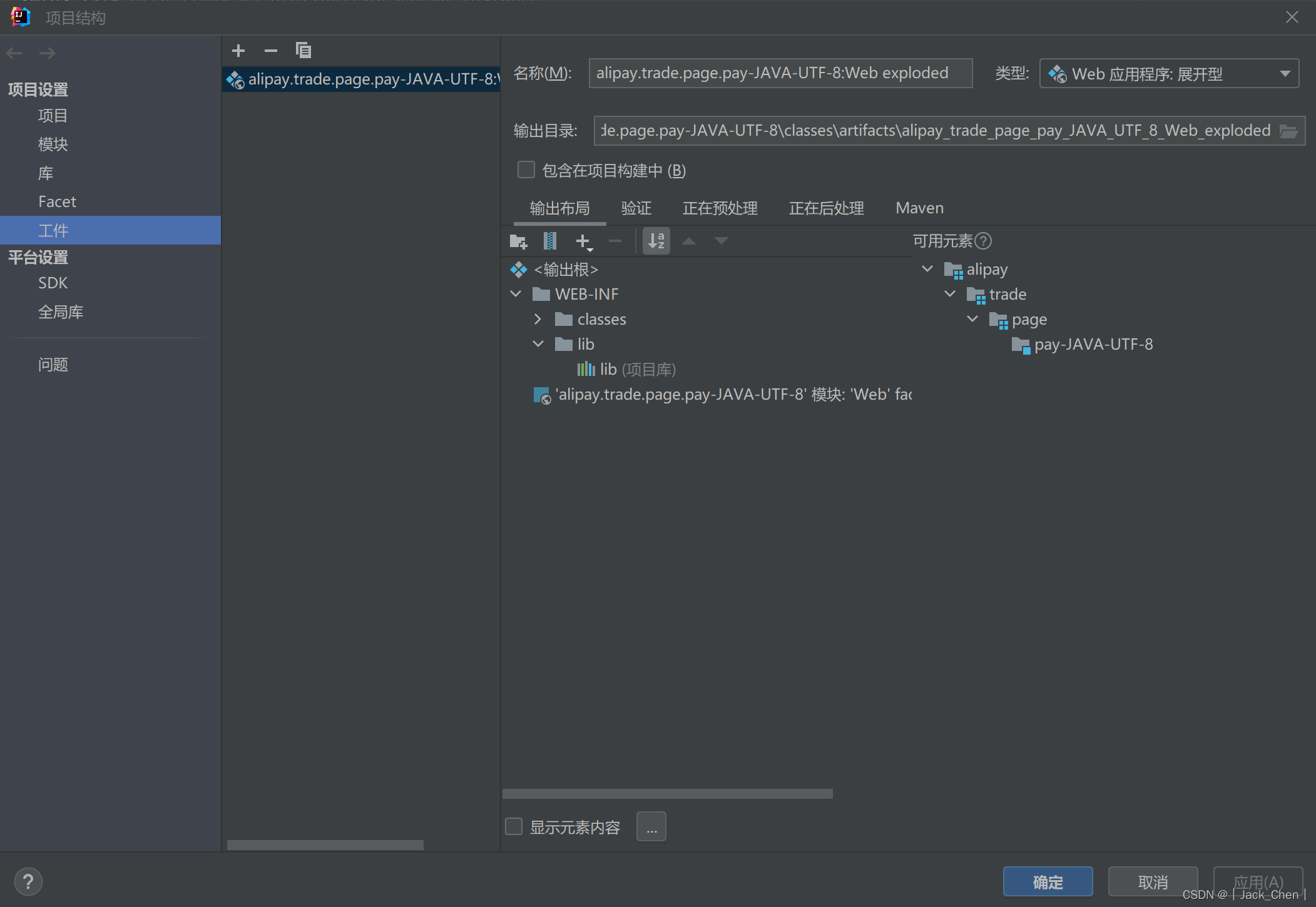Click the alipay module folder icon
Viewport: 1316px width, 907px height.
tap(953, 270)
